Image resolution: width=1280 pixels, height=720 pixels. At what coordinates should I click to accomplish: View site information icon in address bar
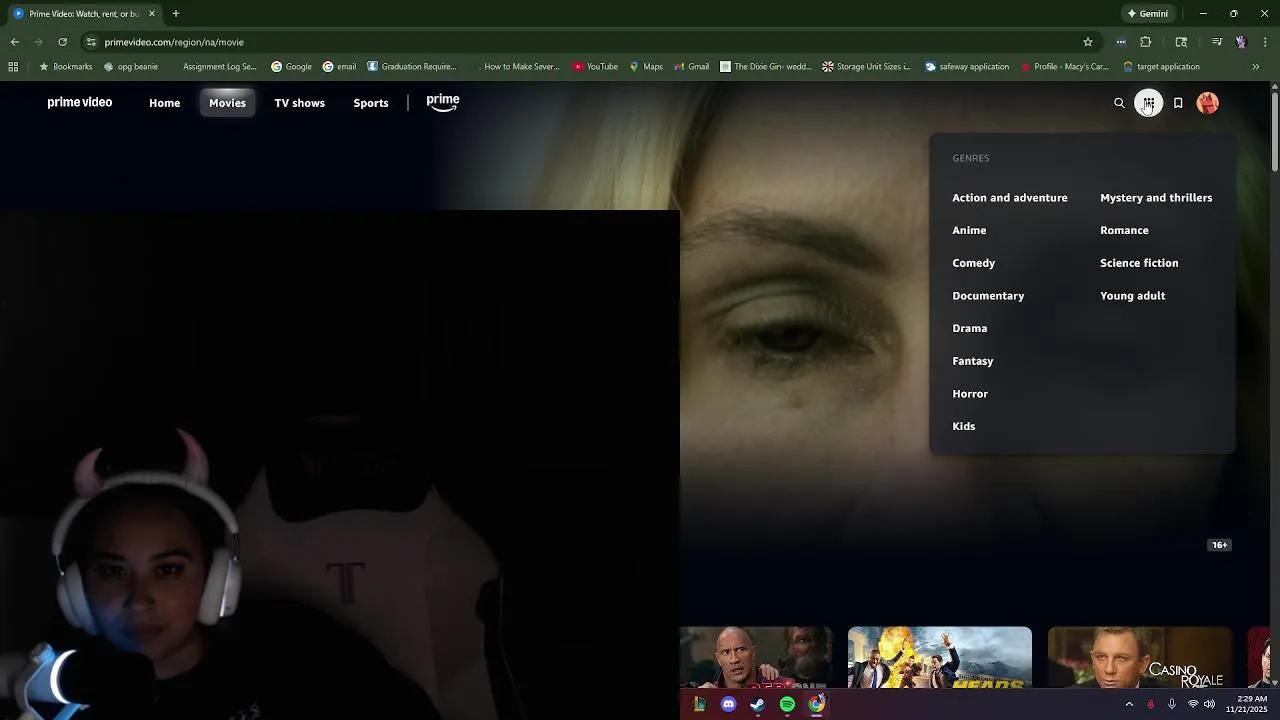[91, 42]
